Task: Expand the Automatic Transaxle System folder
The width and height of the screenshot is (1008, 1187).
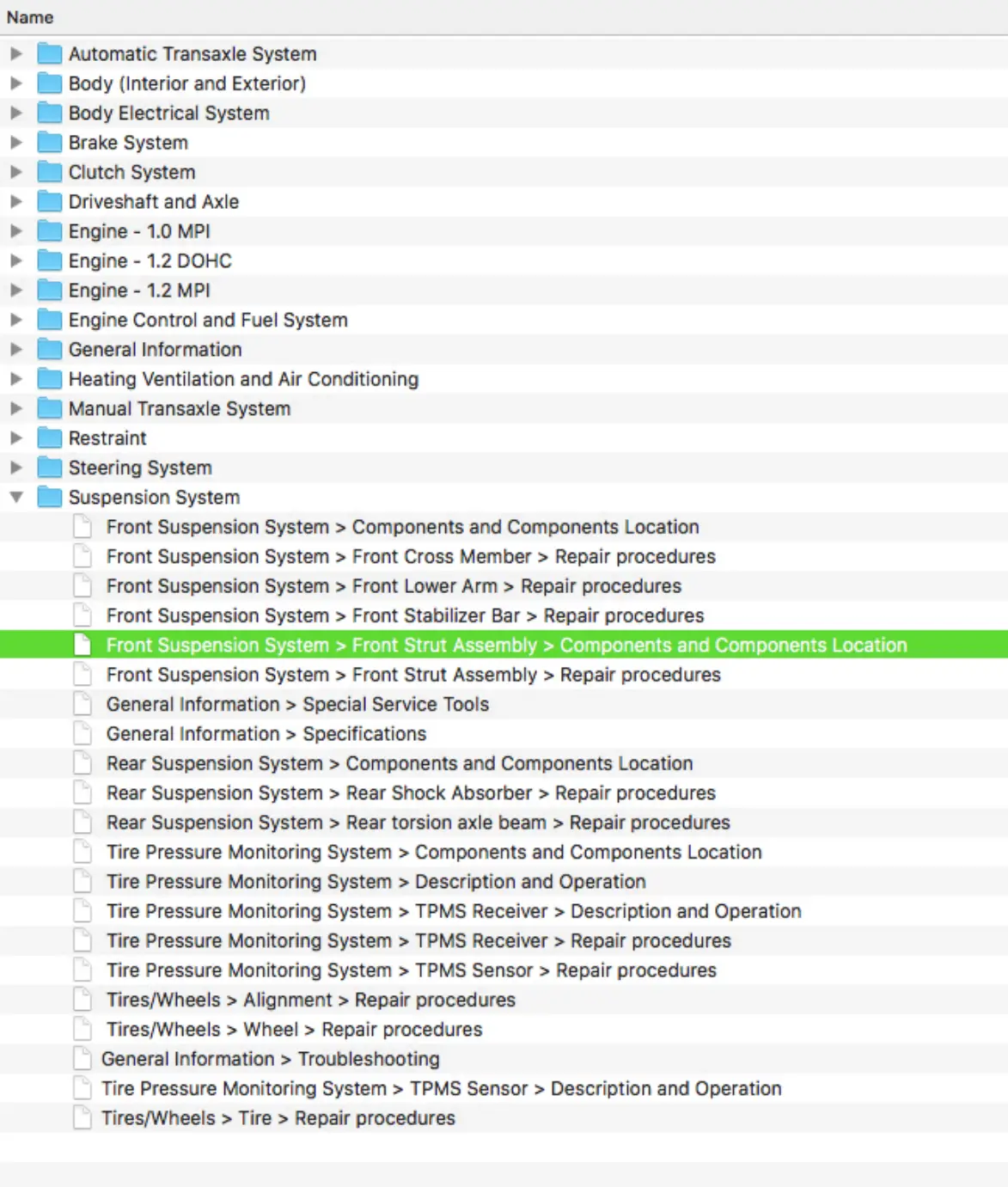Action: (16, 53)
